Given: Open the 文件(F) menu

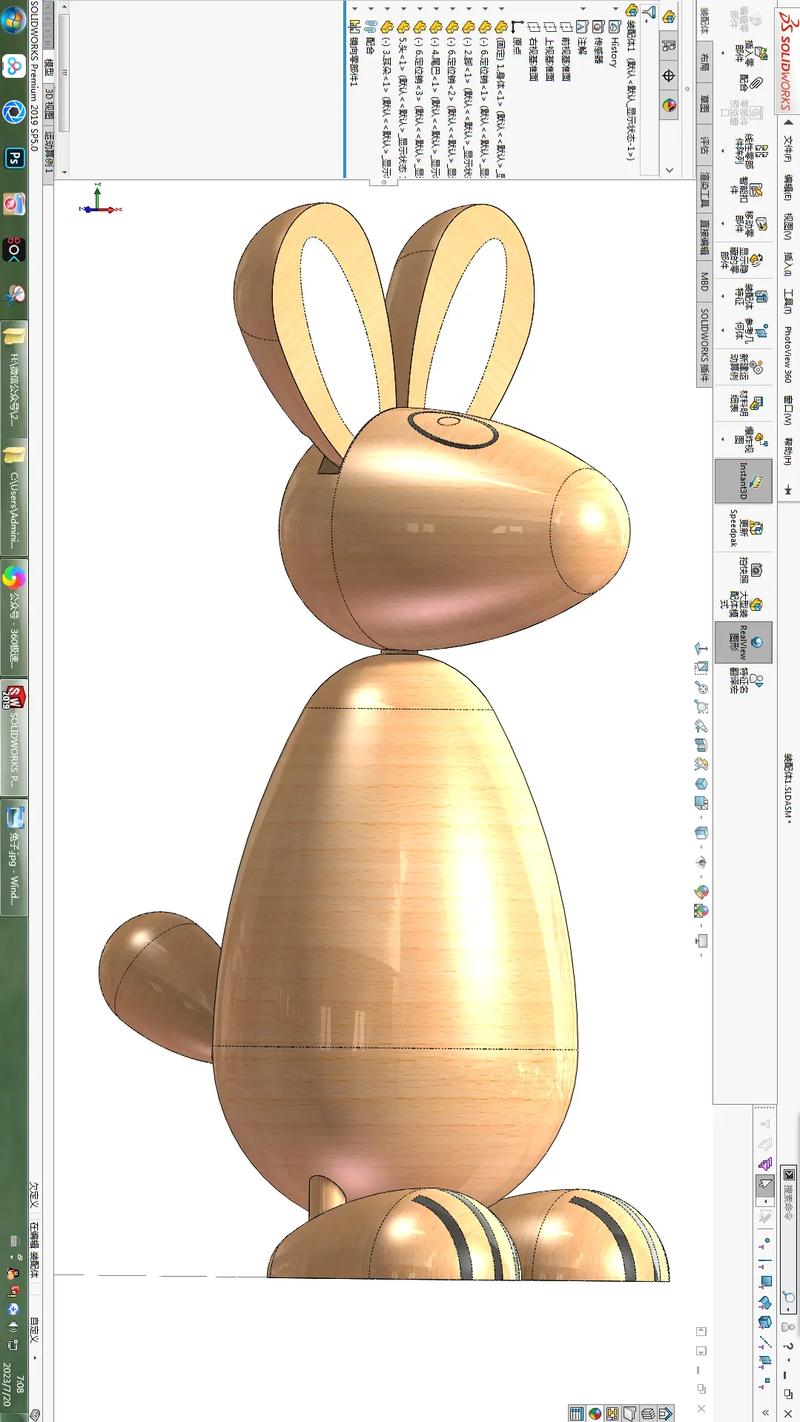Looking at the screenshot, I should point(787,138).
